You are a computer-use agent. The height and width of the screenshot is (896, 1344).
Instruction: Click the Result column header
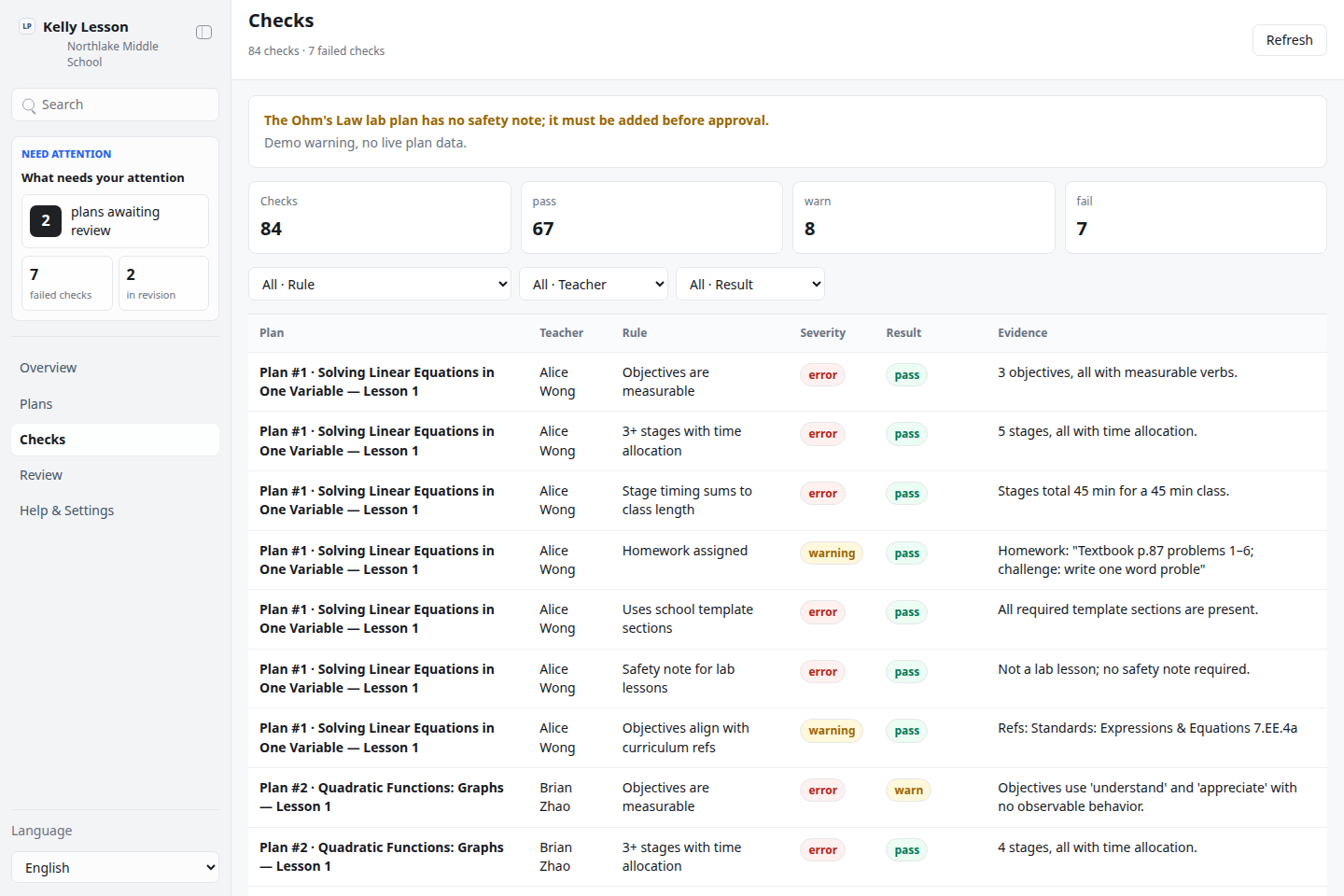903,333
